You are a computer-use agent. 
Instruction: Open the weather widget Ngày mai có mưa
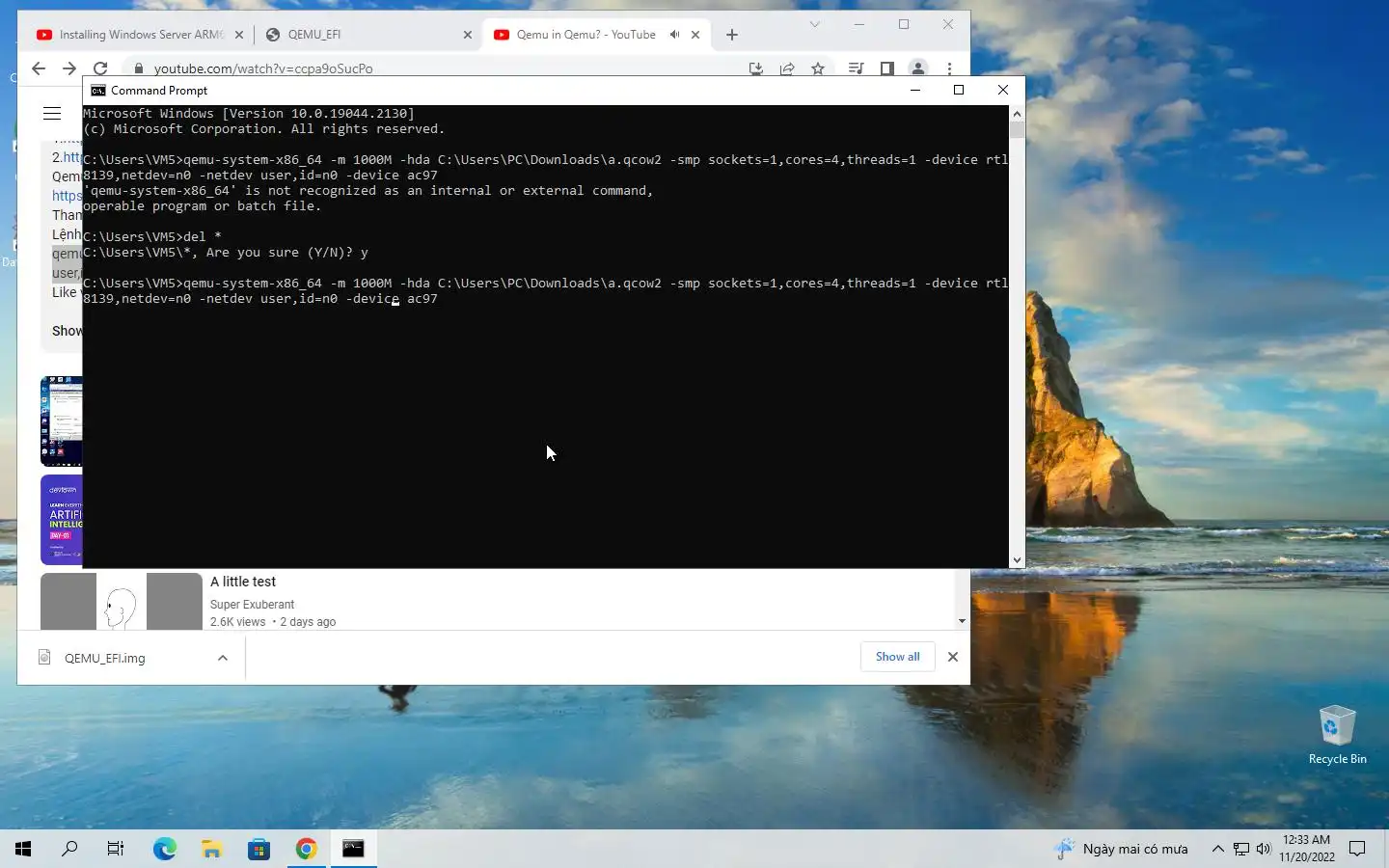pos(1122,849)
